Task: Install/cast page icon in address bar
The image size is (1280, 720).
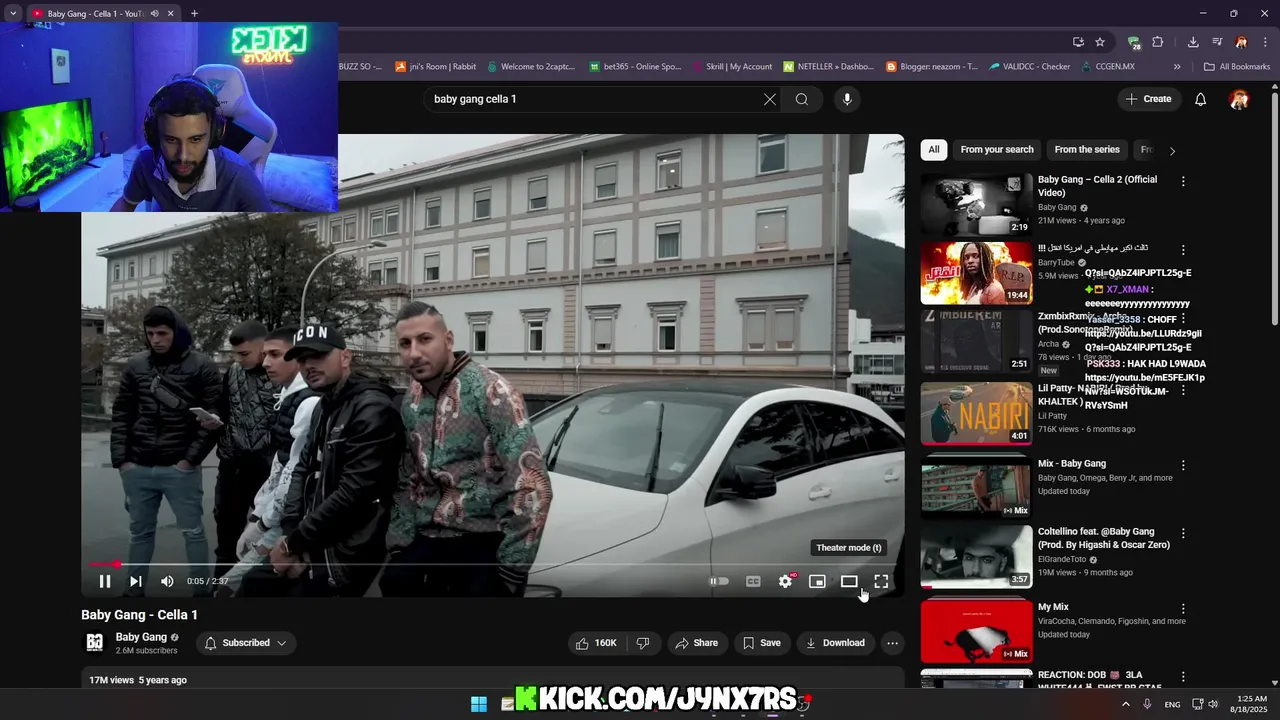Action: (1078, 42)
